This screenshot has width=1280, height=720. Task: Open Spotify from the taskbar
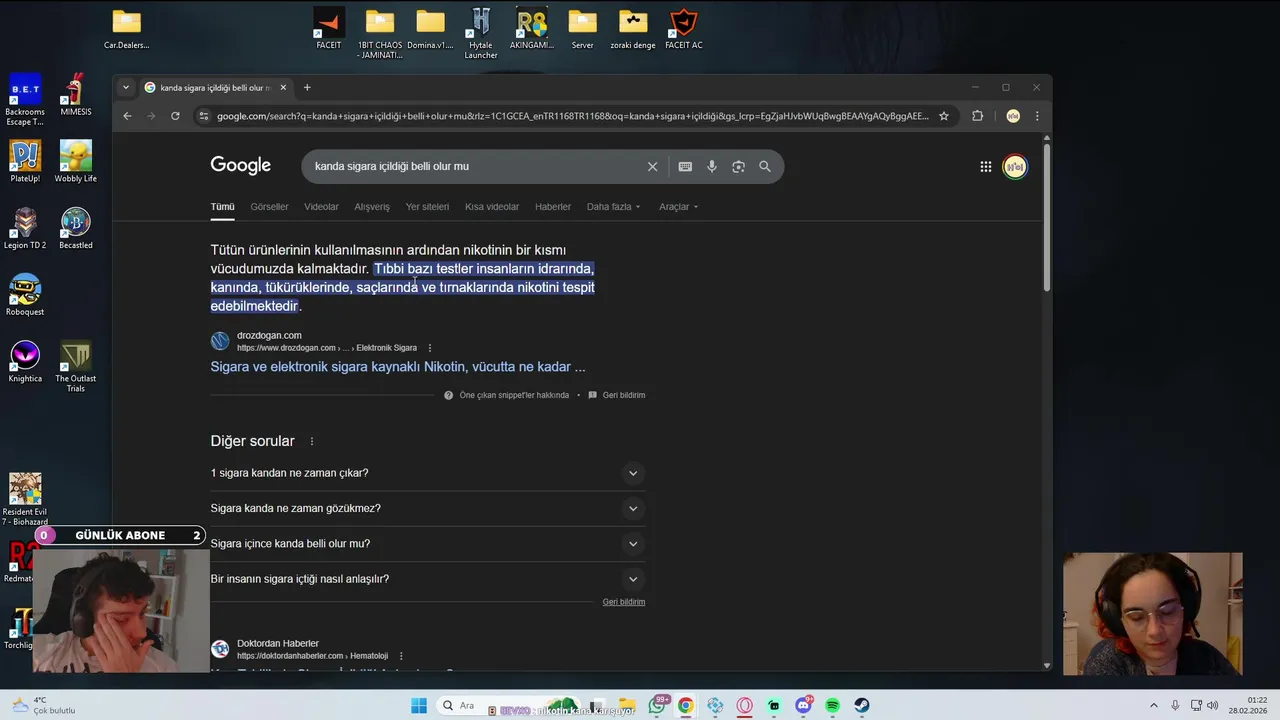[832, 706]
